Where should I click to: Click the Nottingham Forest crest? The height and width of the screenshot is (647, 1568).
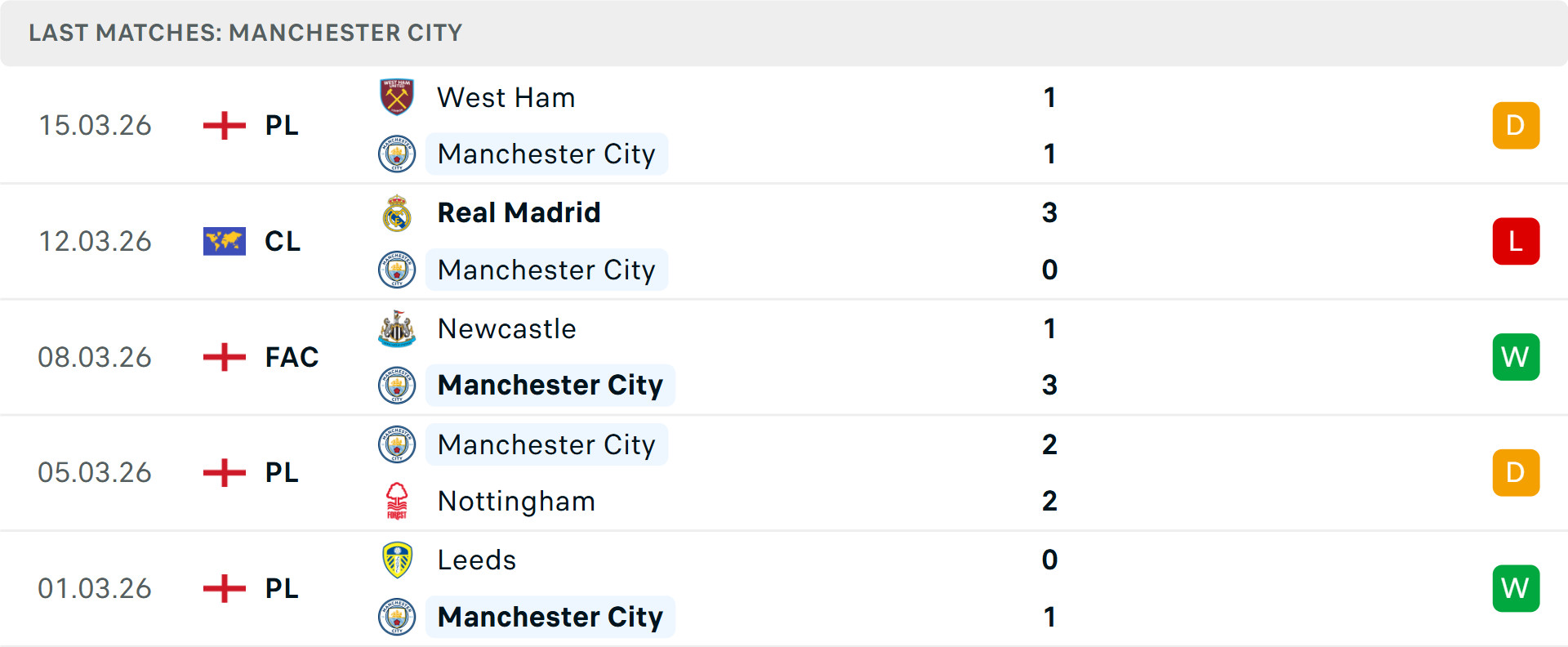(397, 501)
